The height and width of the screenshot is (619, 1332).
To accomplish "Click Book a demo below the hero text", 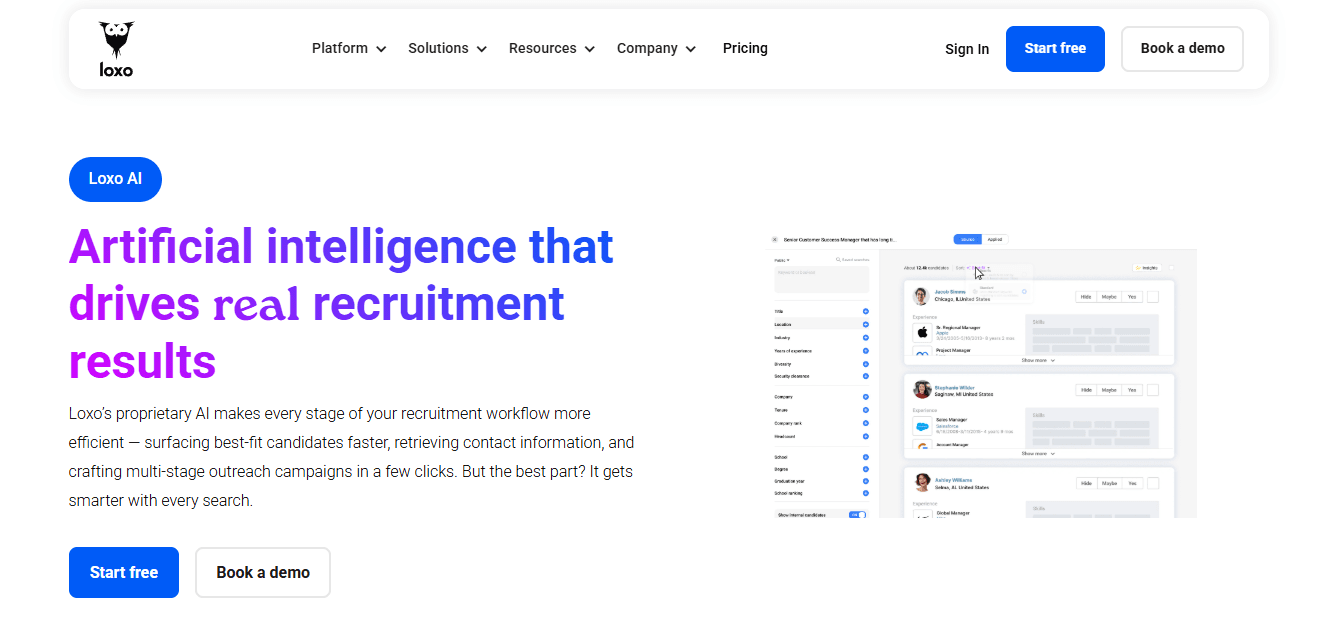I will point(263,572).
